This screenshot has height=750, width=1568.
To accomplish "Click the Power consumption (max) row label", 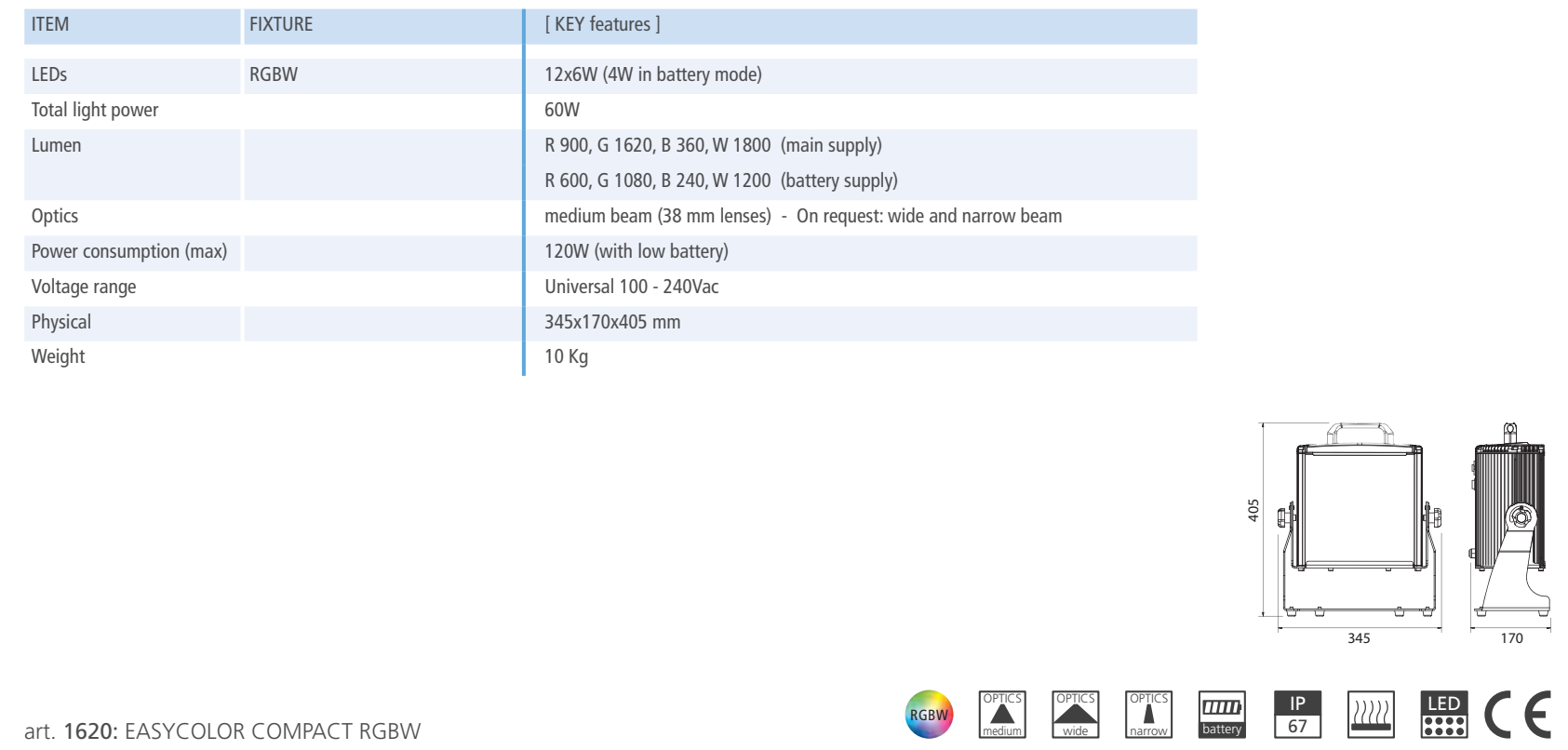I will click(129, 252).
